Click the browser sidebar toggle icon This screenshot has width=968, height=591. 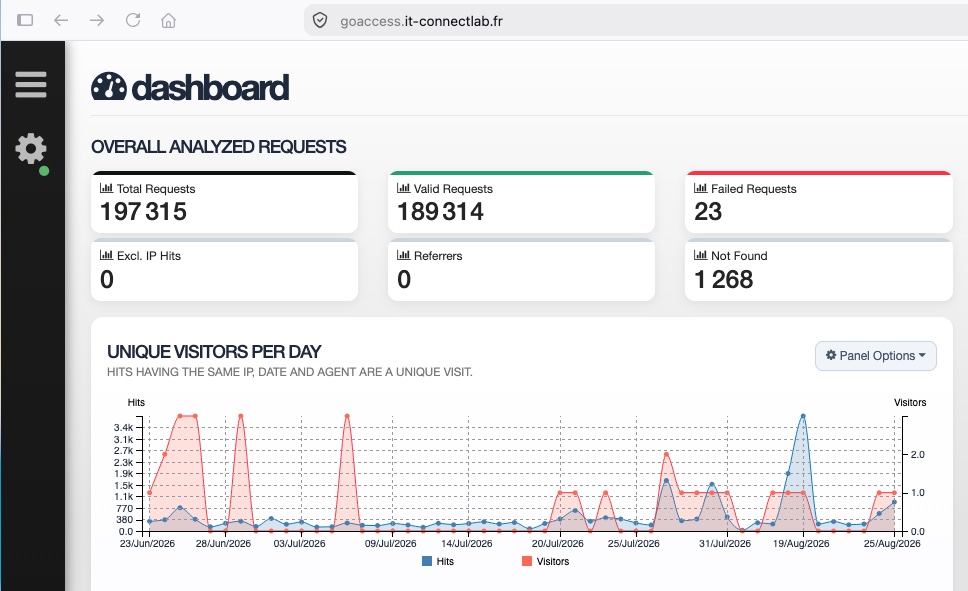[25, 20]
